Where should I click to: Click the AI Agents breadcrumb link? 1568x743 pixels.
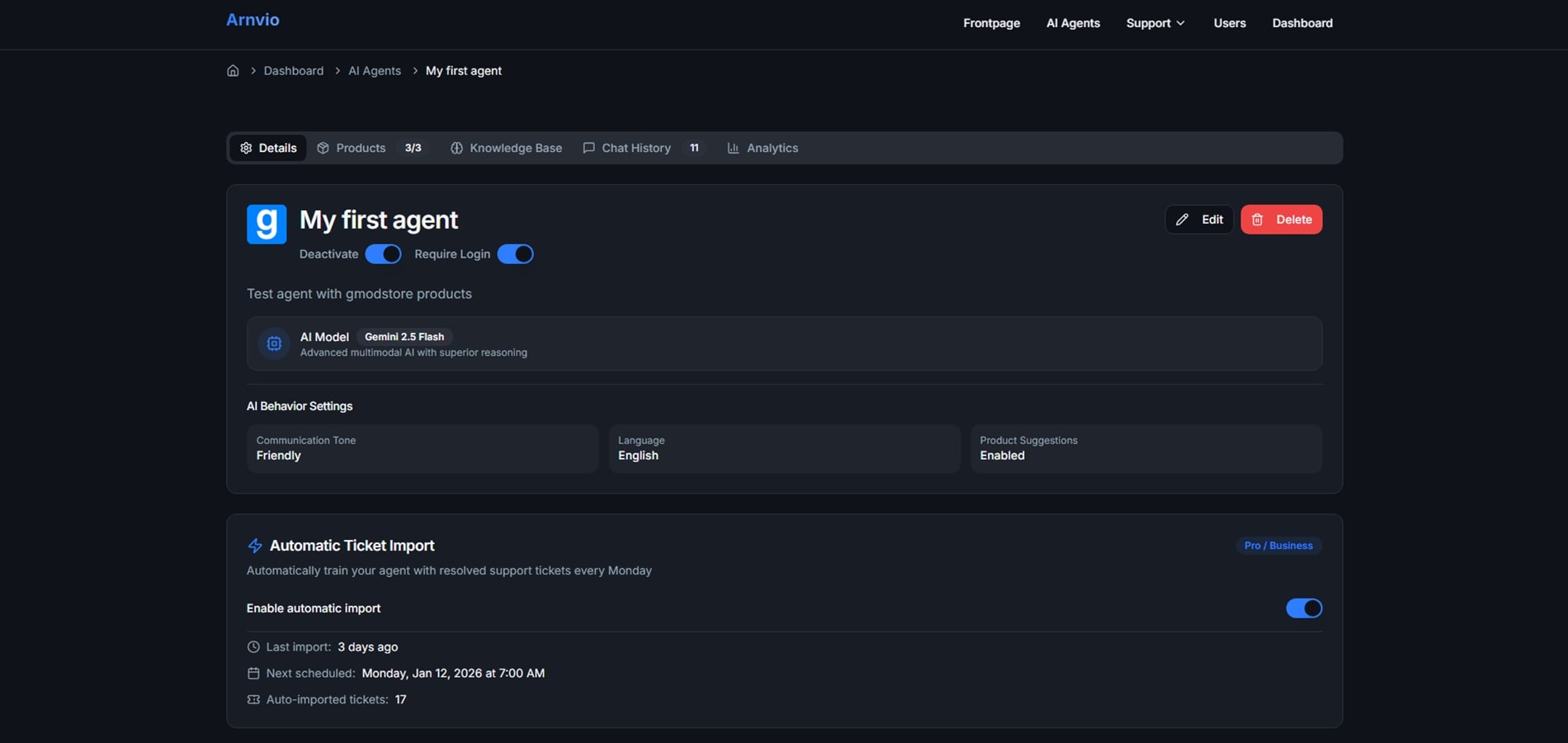(x=375, y=71)
